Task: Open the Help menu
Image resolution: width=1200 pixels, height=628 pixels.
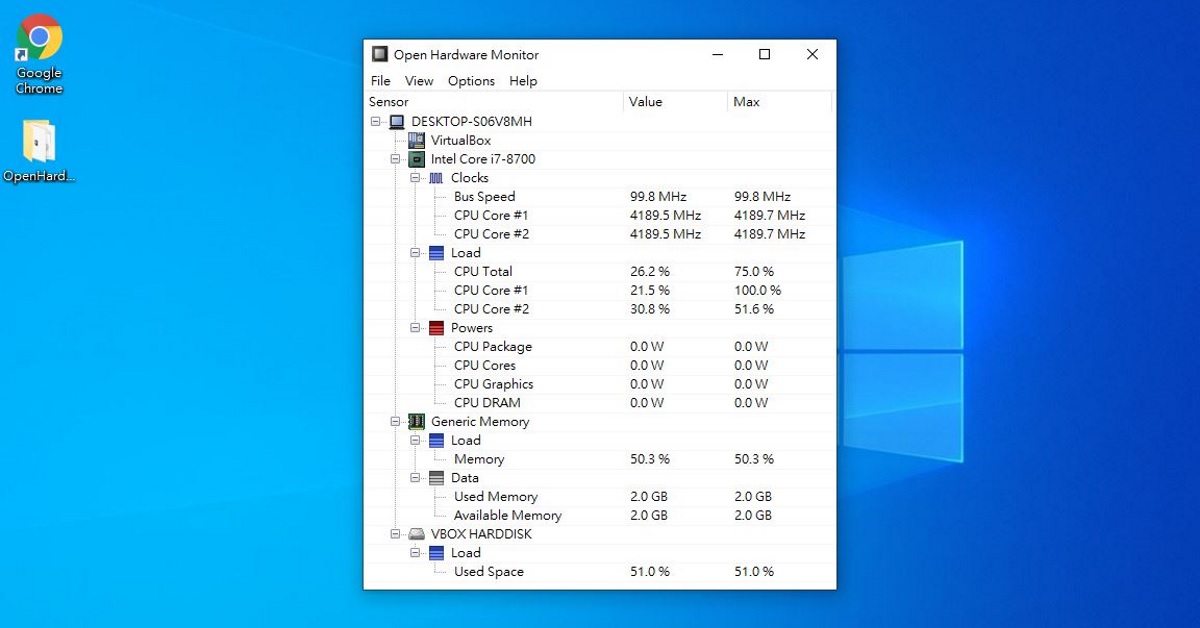Action: (523, 81)
